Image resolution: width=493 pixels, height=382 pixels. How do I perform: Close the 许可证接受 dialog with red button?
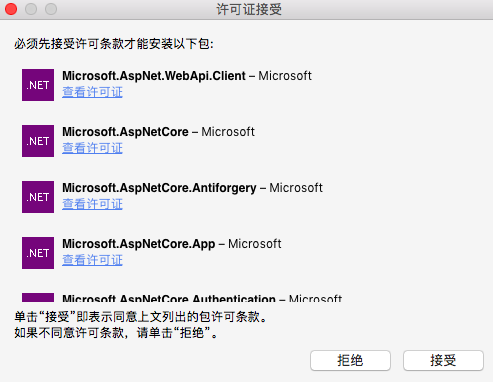(11, 9)
